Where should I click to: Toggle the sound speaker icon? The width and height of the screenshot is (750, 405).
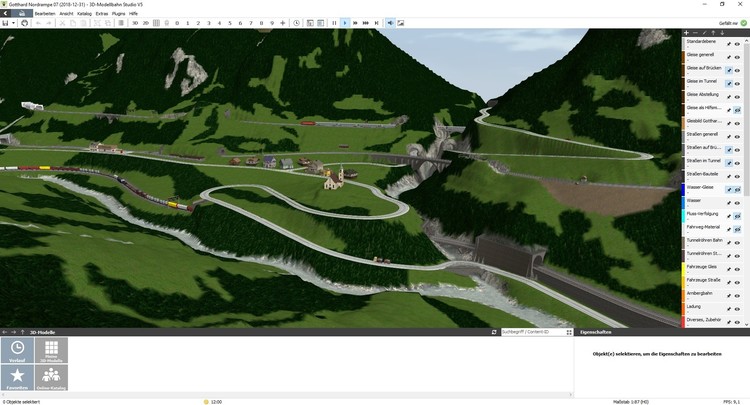click(390, 23)
